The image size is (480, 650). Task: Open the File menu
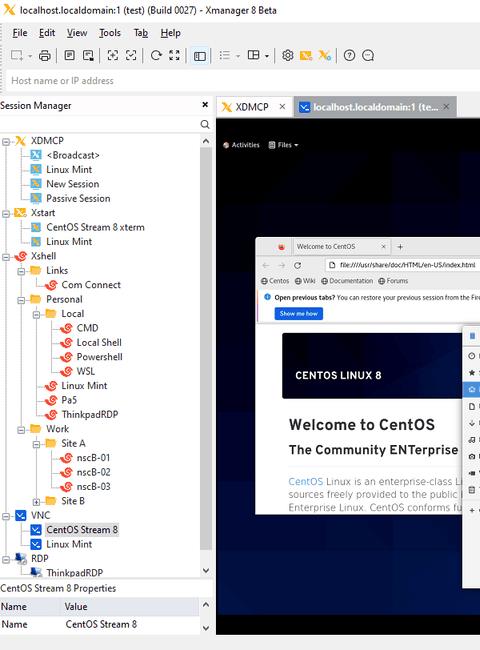(20, 33)
